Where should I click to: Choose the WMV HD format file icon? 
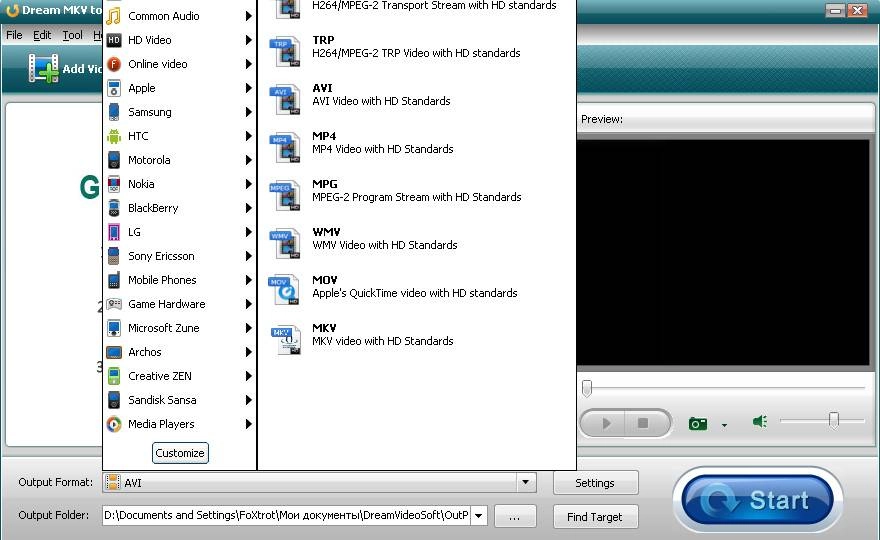(285, 244)
